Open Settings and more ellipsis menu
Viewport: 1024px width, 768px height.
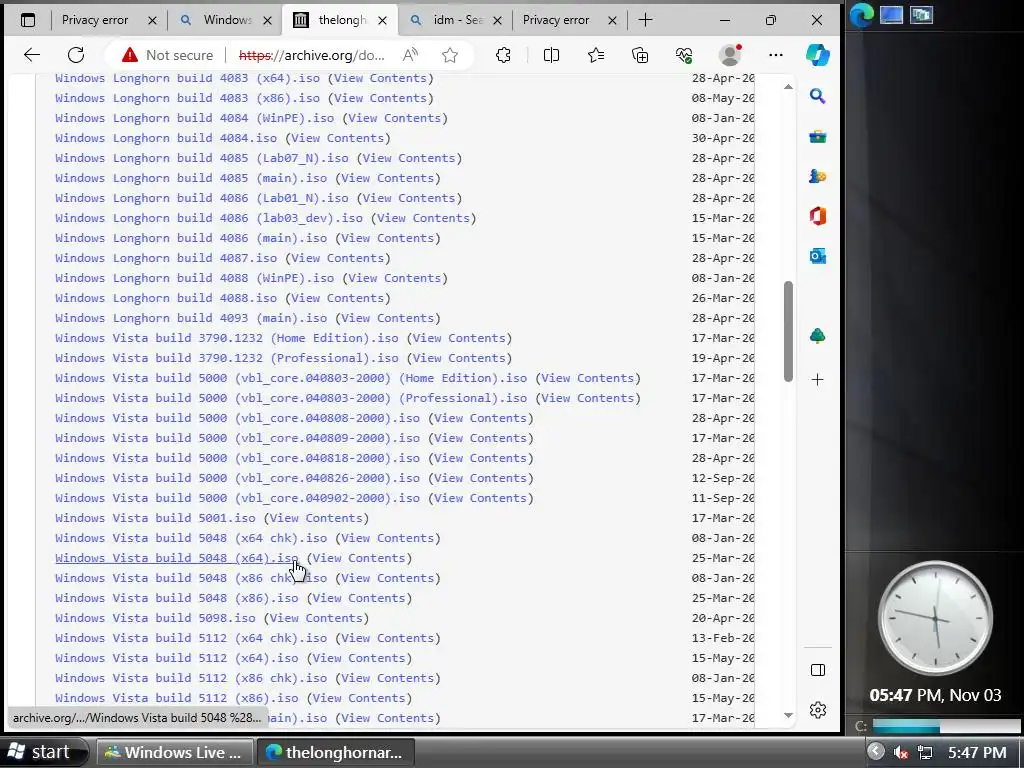(x=776, y=56)
